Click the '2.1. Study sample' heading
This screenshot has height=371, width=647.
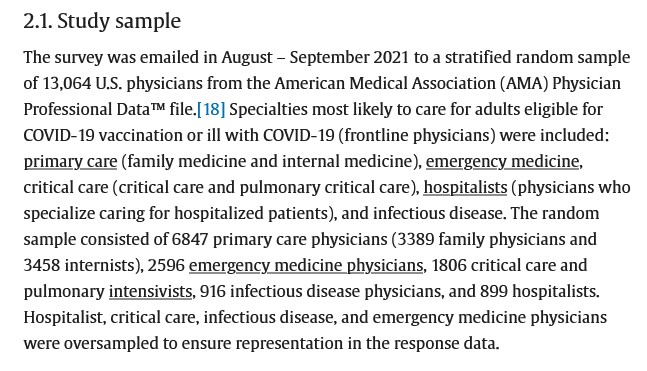tap(102, 21)
